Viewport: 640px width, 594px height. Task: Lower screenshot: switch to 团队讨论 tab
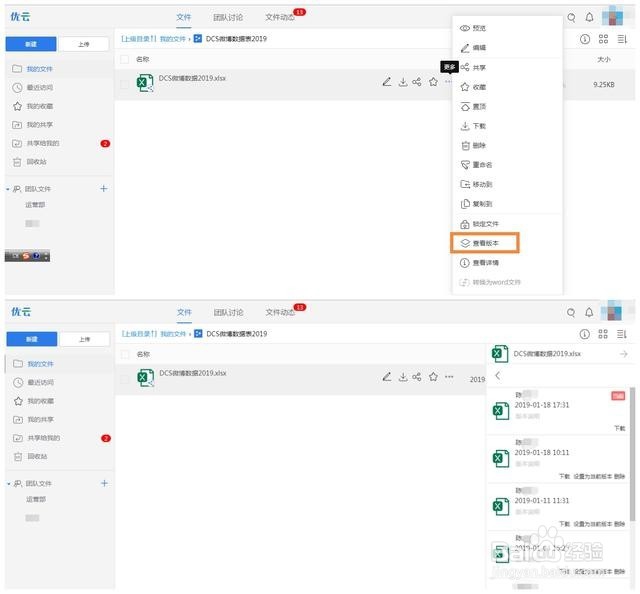(228, 312)
